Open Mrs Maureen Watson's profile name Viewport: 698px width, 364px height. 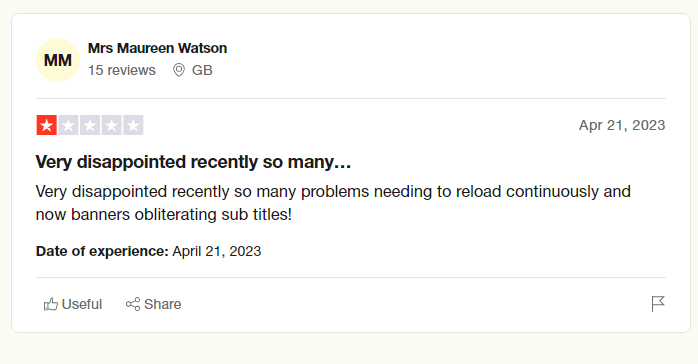pos(158,48)
